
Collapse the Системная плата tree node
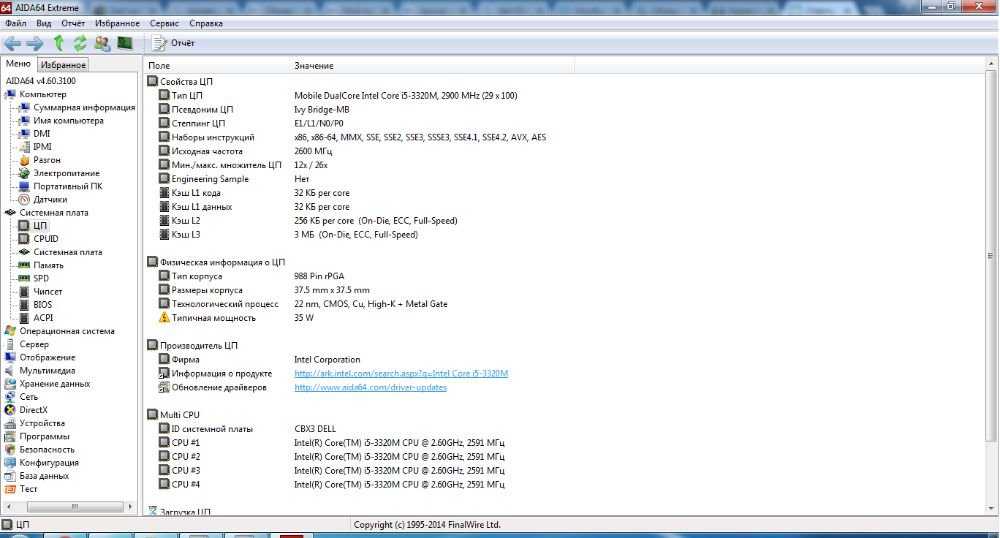54,212
